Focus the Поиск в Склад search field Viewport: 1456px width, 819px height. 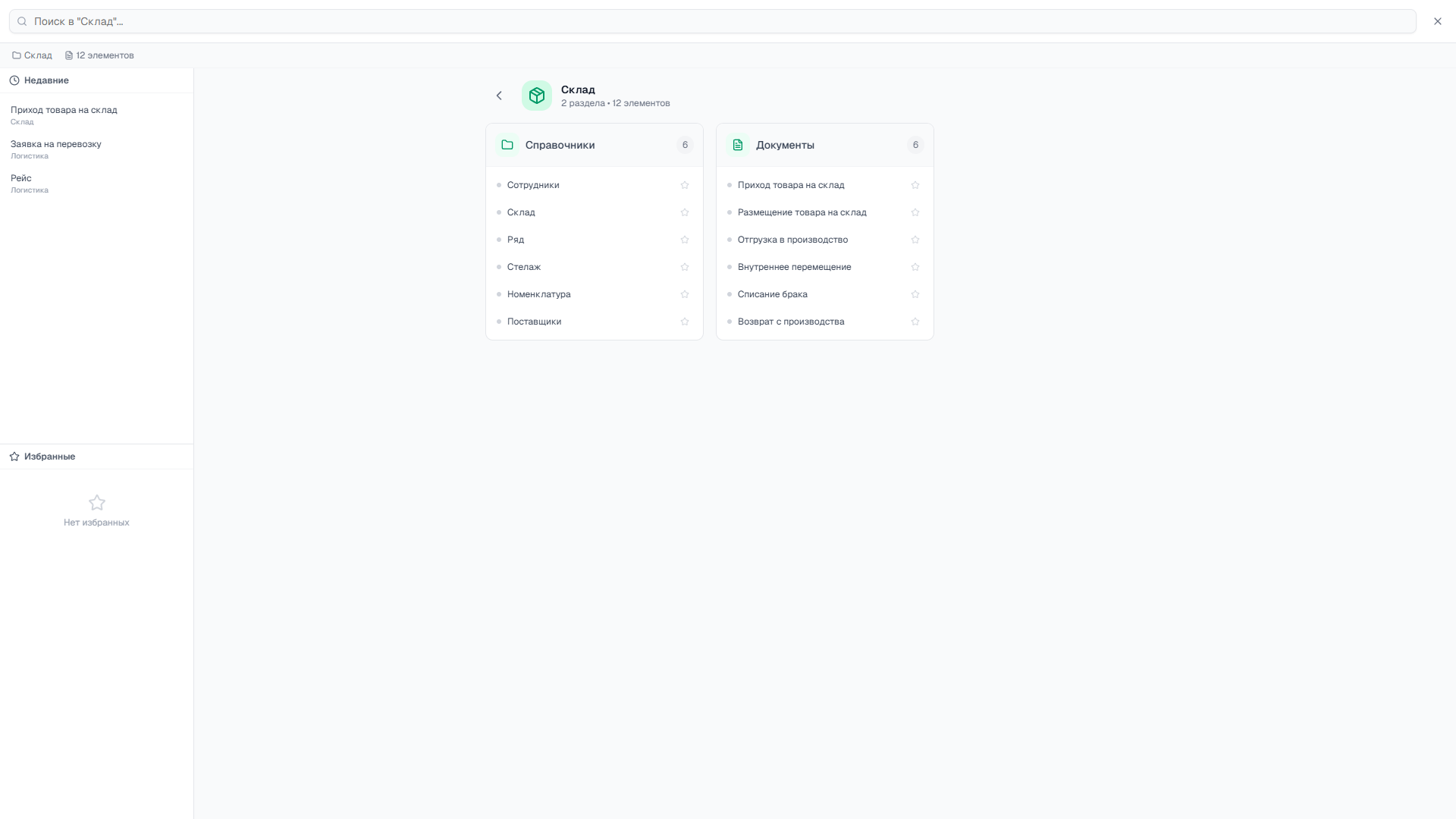pos(713,21)
